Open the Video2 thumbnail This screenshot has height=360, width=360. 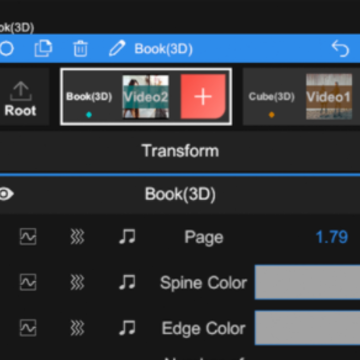pos(146,97)
